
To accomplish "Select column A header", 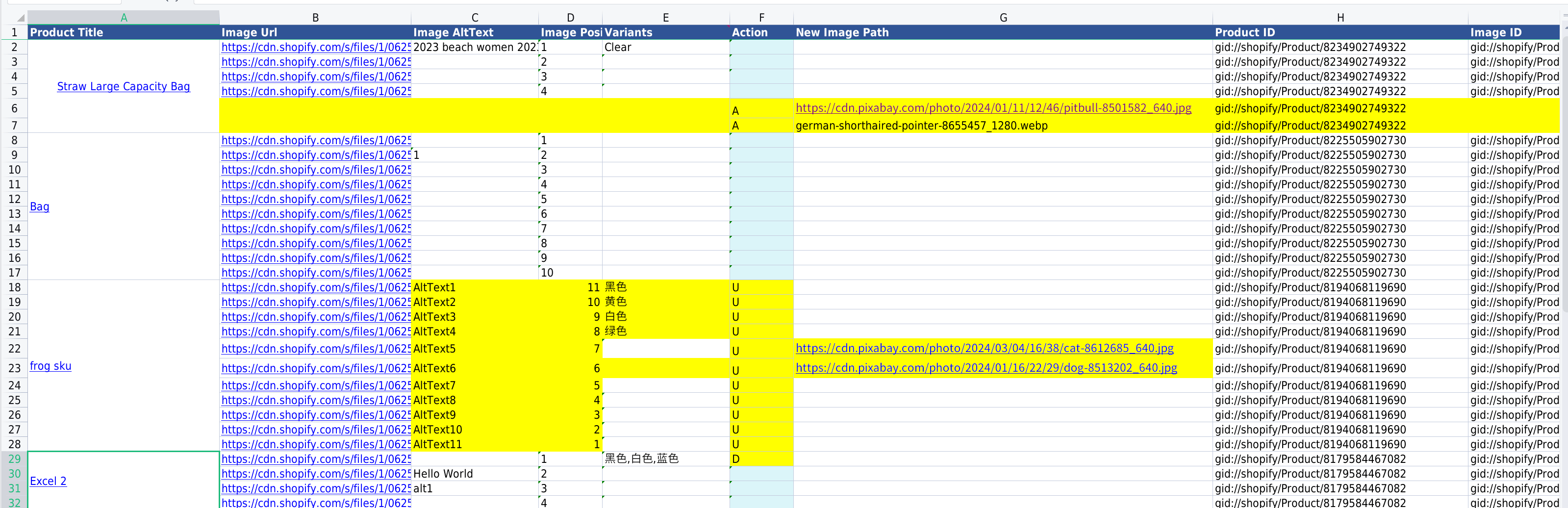I will coord(124,18).
